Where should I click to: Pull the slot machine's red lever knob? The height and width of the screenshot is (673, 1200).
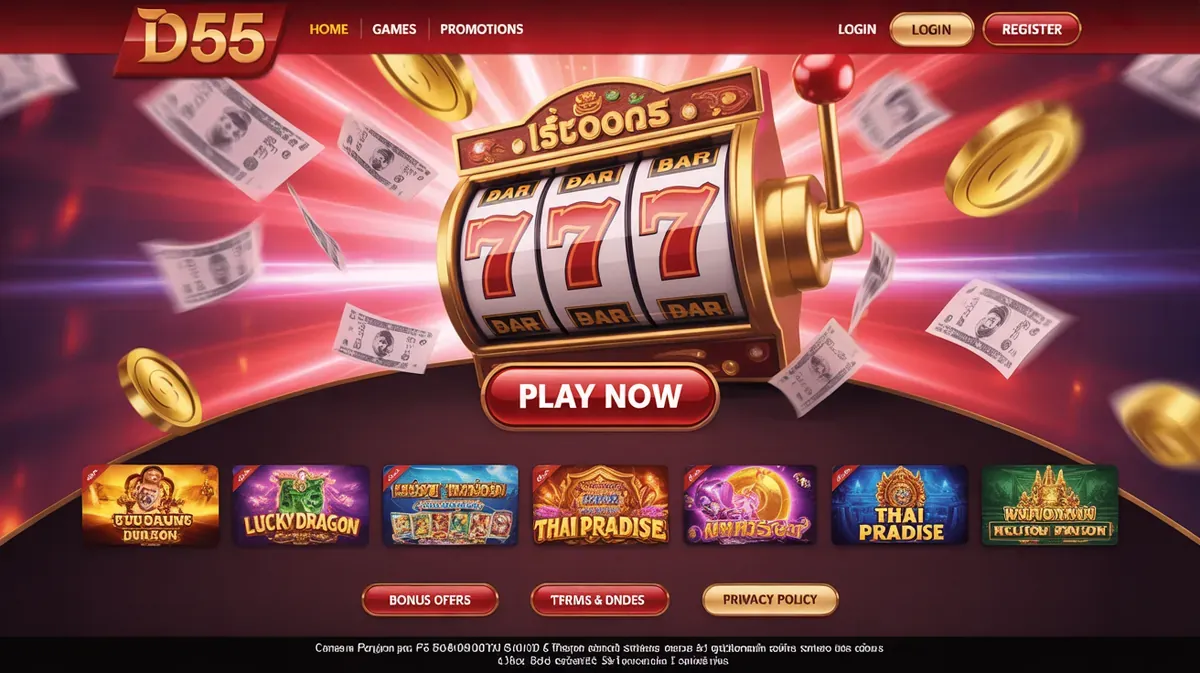point(823,76)
